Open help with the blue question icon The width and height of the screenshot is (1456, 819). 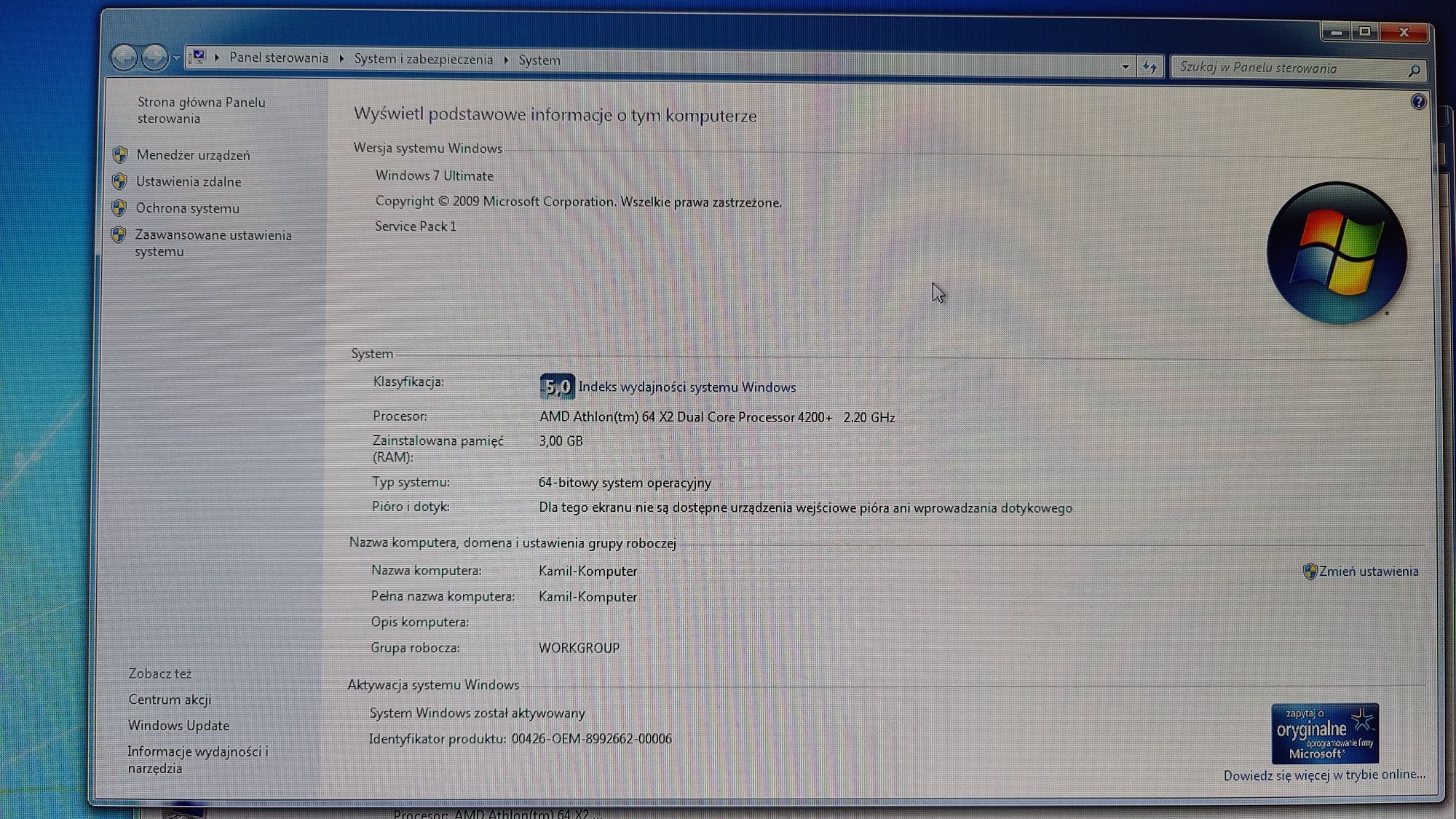[1418, 102]
